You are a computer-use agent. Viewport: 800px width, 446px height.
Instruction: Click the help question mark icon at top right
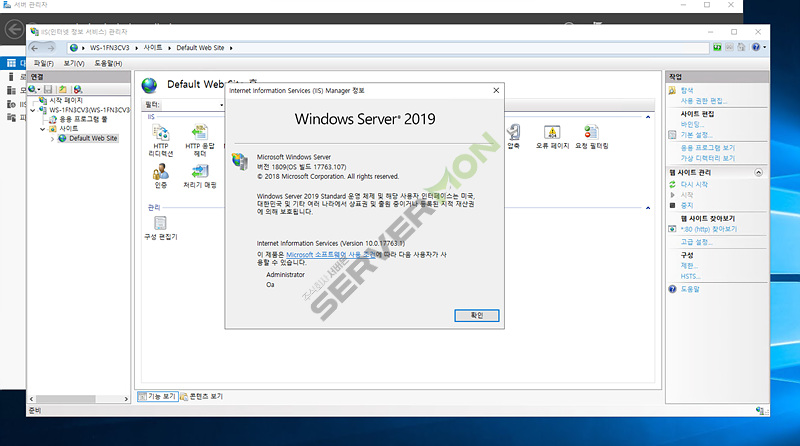point(756,47)
